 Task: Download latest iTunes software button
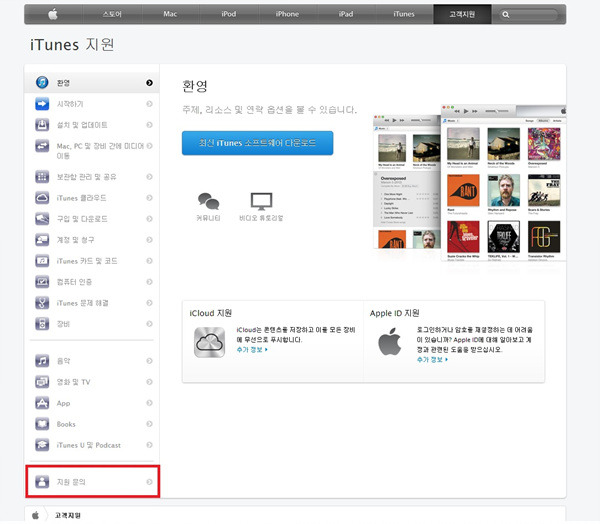click(258, 143)
